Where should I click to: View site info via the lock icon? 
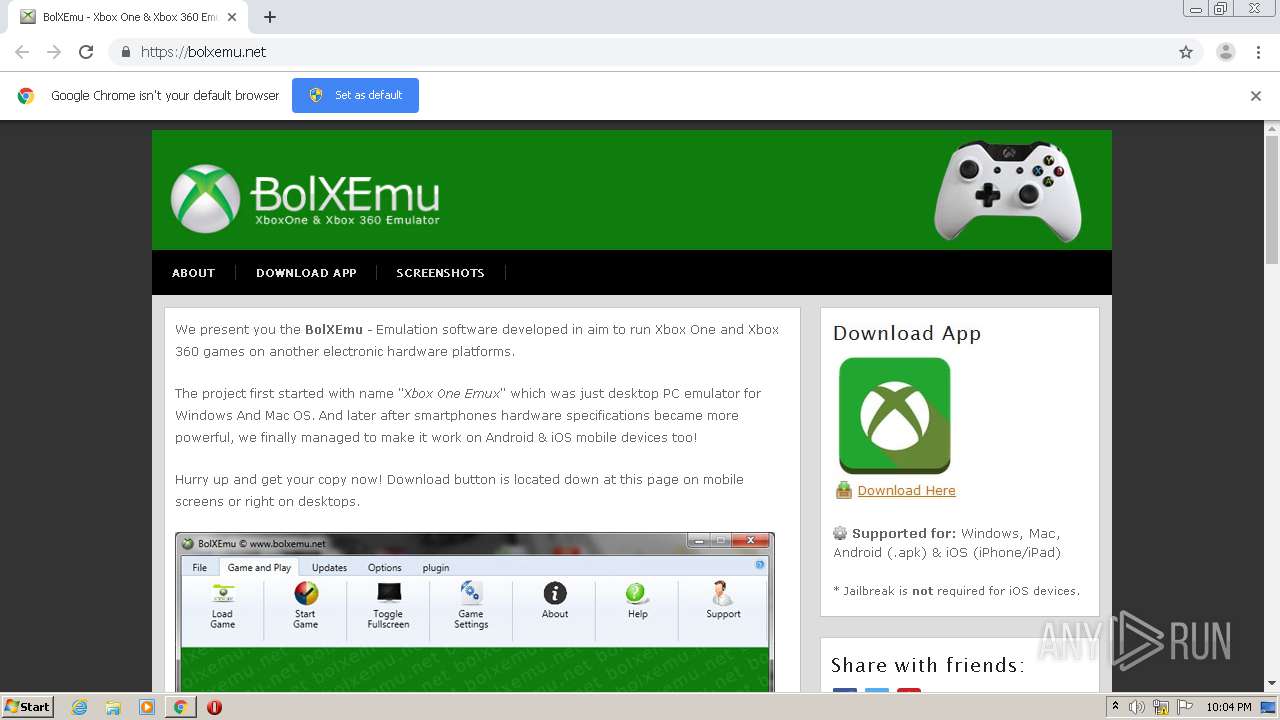pos(125,52)
